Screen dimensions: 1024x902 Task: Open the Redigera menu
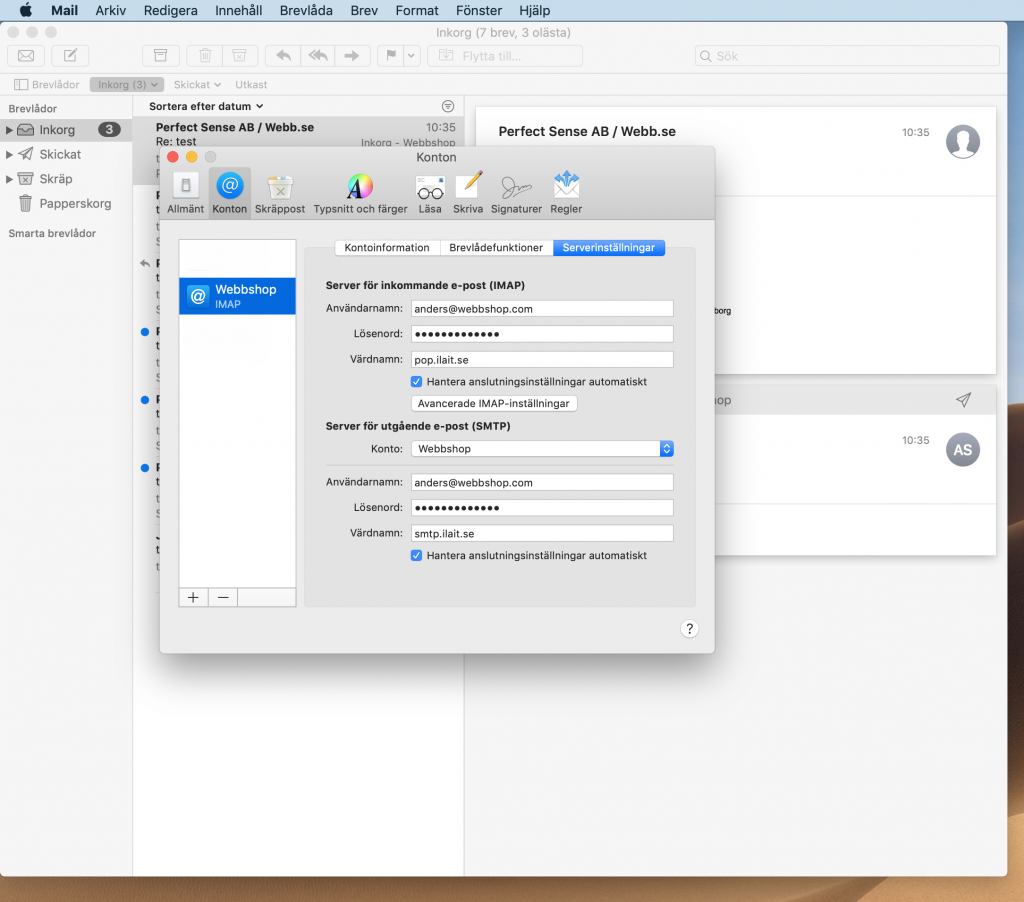click(170, 10)
